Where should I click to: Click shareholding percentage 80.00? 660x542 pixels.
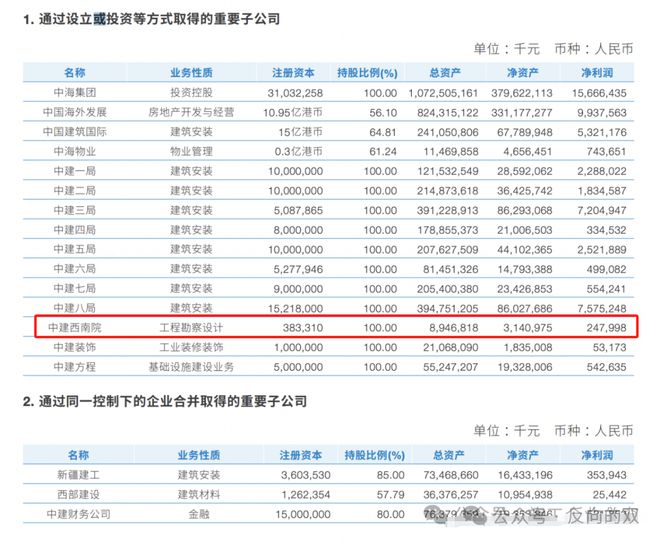click(x=391, y=514)
